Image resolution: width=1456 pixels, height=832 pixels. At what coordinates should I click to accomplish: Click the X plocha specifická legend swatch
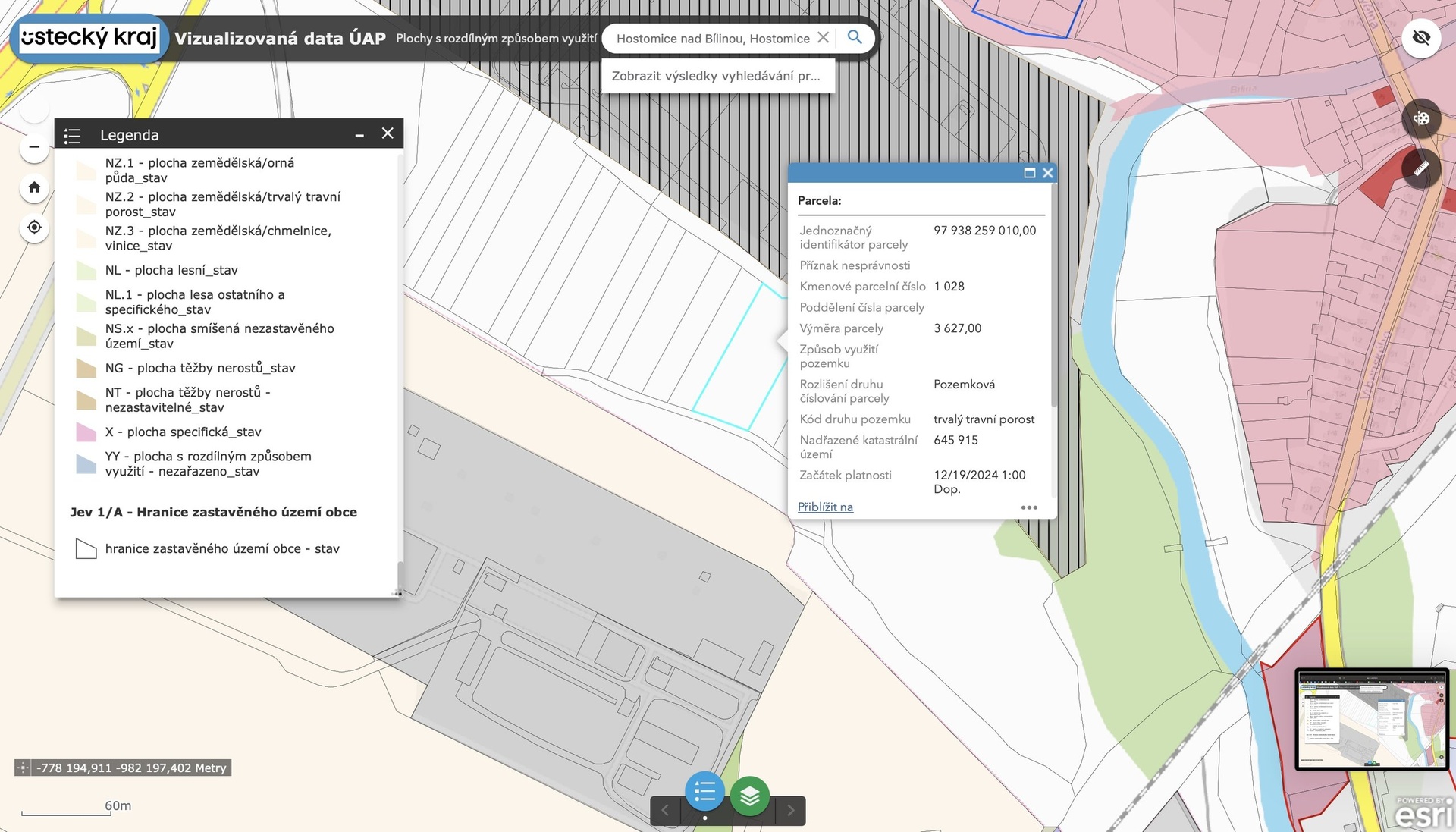86,432
